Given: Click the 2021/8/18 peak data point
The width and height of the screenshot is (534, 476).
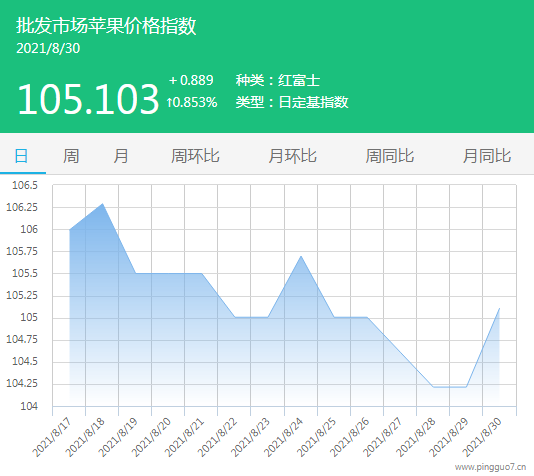Looking at the screenshot, I should click(103, 204).
